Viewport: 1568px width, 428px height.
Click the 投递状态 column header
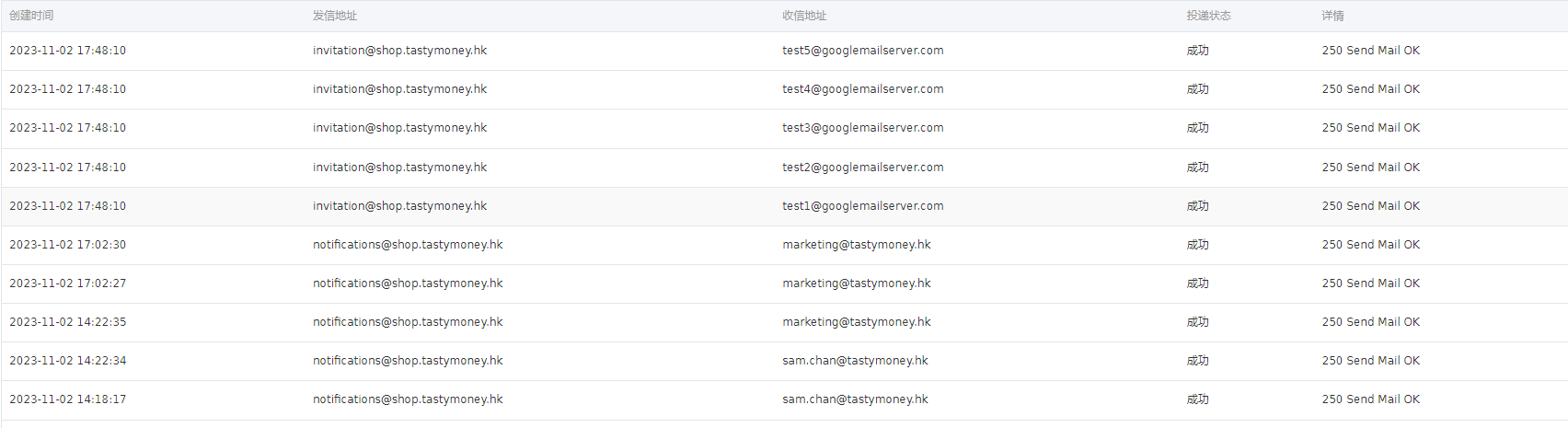pos(1209,16)
